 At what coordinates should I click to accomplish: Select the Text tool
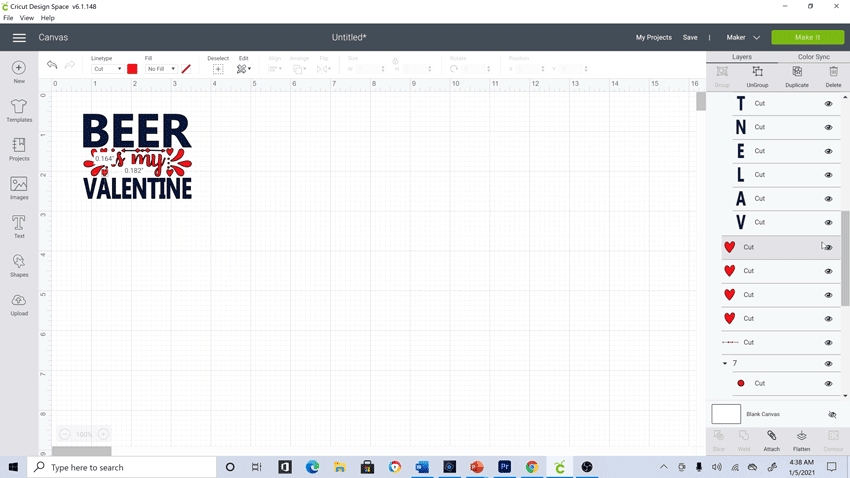tap(19, 227)
